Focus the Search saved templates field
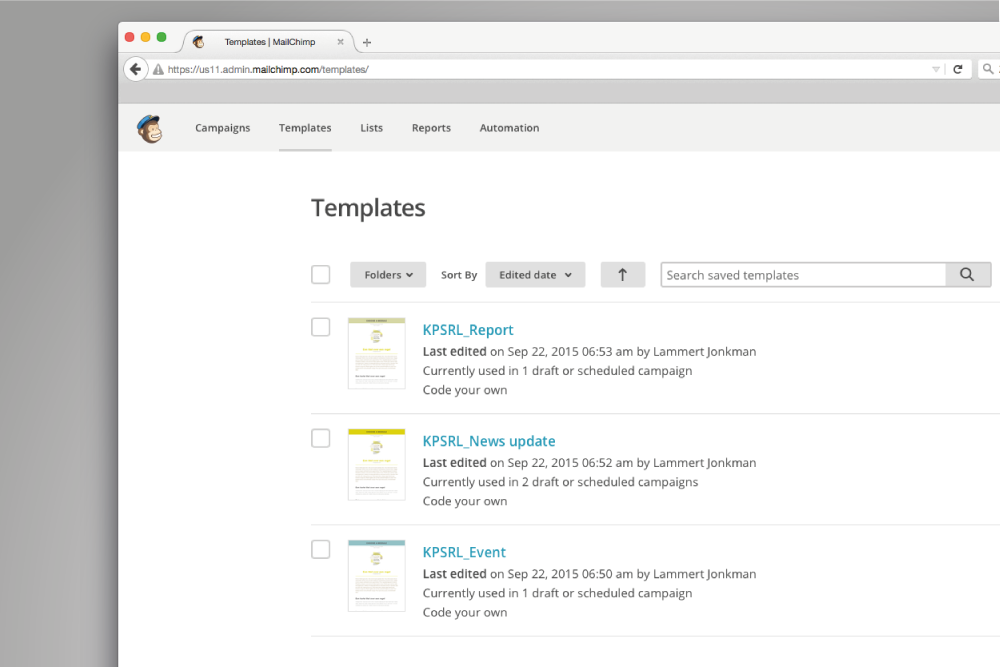The image size is (1000, 667). (804, 275)
